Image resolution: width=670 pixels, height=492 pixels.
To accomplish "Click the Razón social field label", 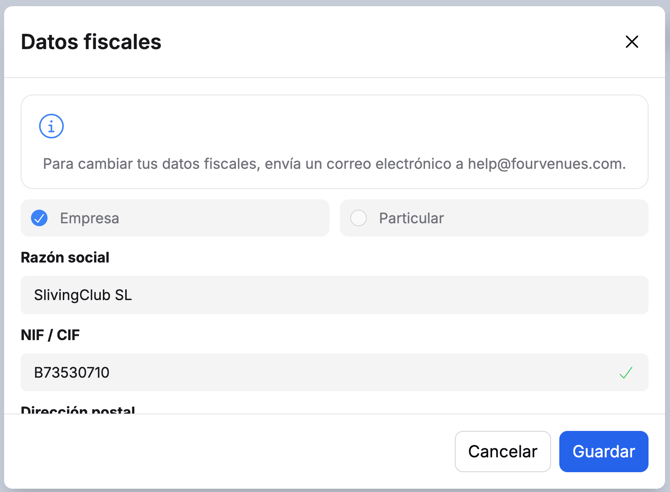I will (65, 258).
